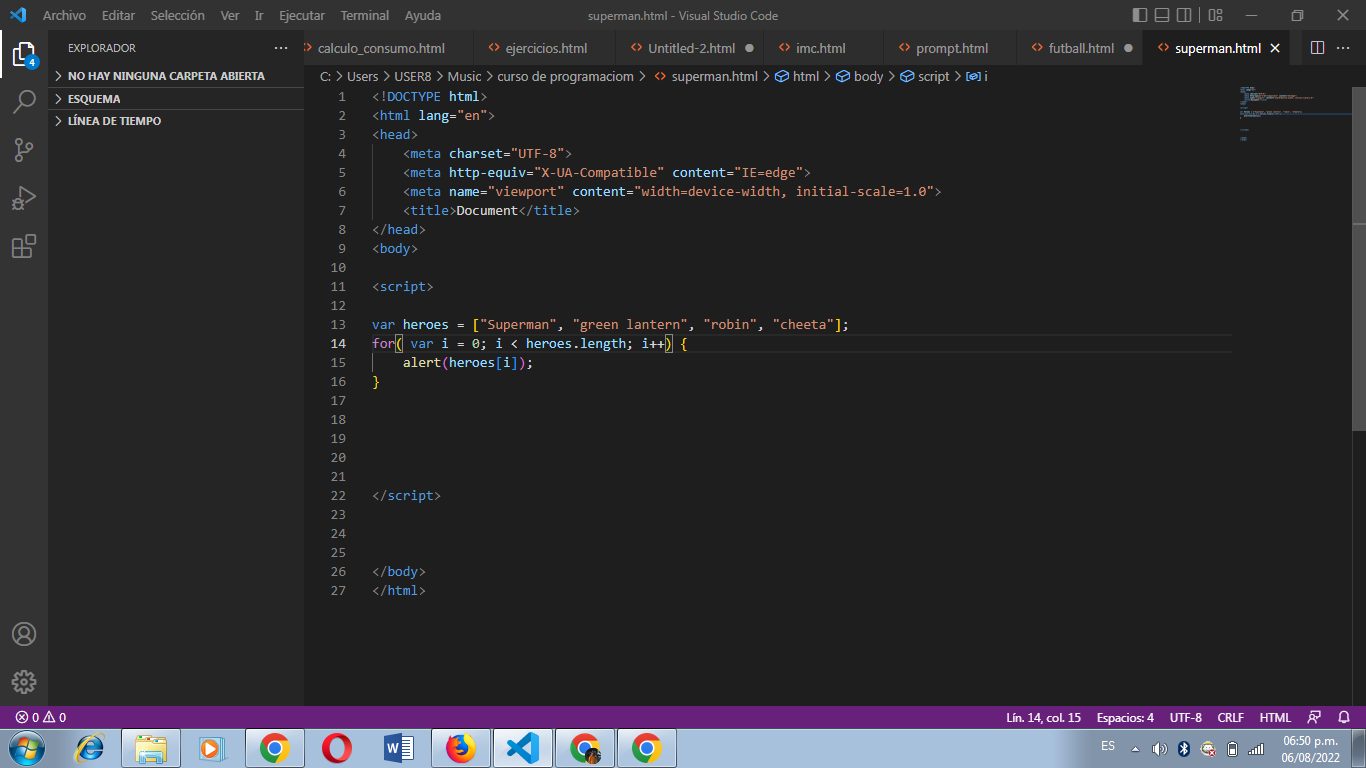Switch to ejercicios.html tab
The image size is (1366, 768).
coord(546,48)
